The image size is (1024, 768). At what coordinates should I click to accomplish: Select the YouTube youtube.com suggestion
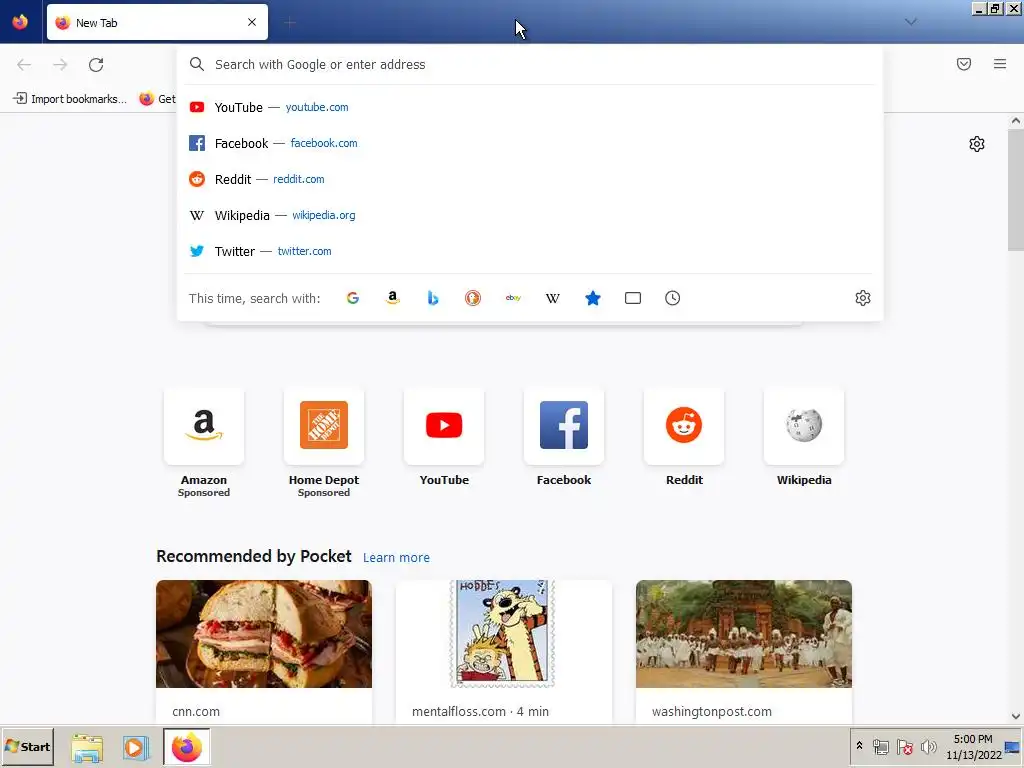(530, 107)
